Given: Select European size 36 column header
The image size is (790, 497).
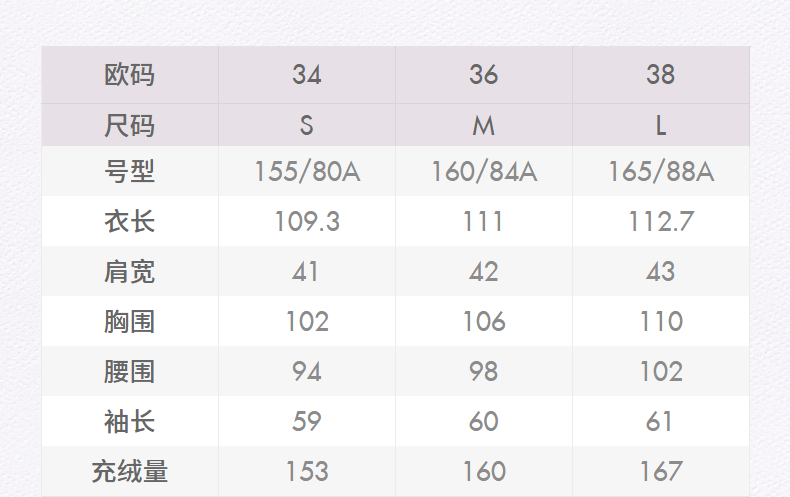Looking at the screenshot, I should (x=484, y=75).
